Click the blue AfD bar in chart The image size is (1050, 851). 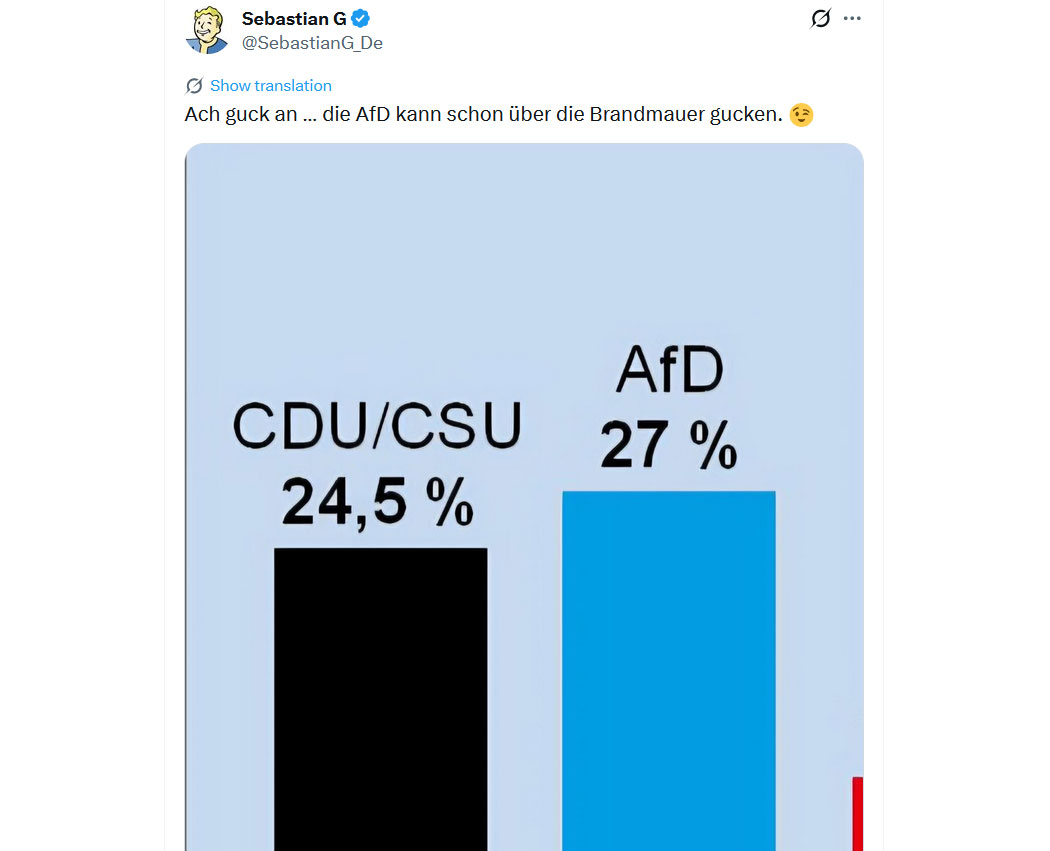pyautogui.click(x=668, y=670)
